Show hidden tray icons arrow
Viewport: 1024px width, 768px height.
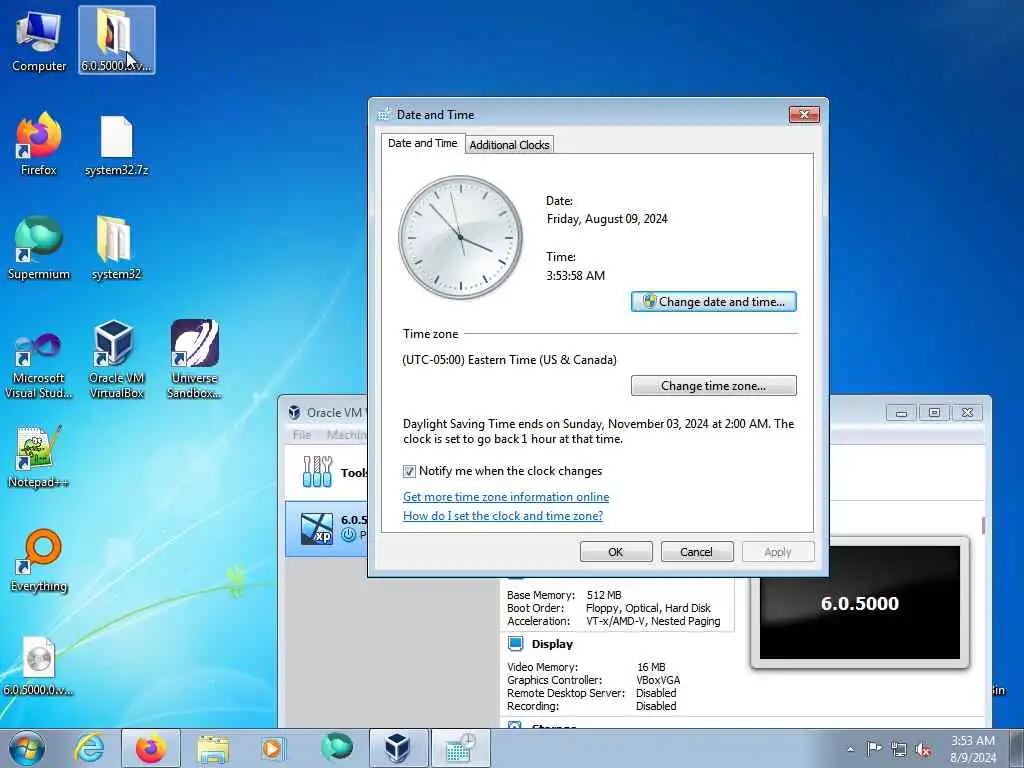850,750
